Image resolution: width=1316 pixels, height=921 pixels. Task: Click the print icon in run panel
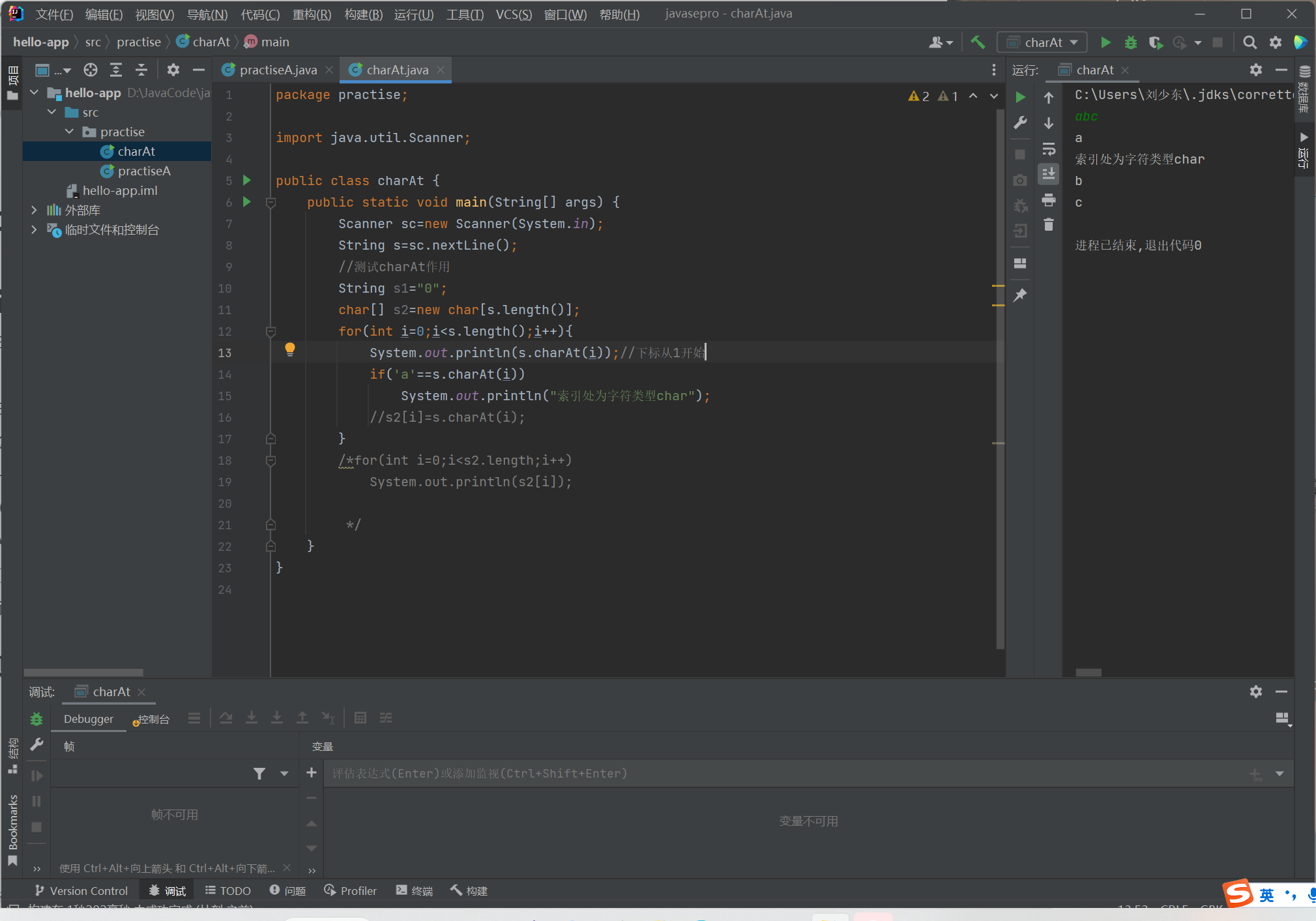click(1049, 200)
